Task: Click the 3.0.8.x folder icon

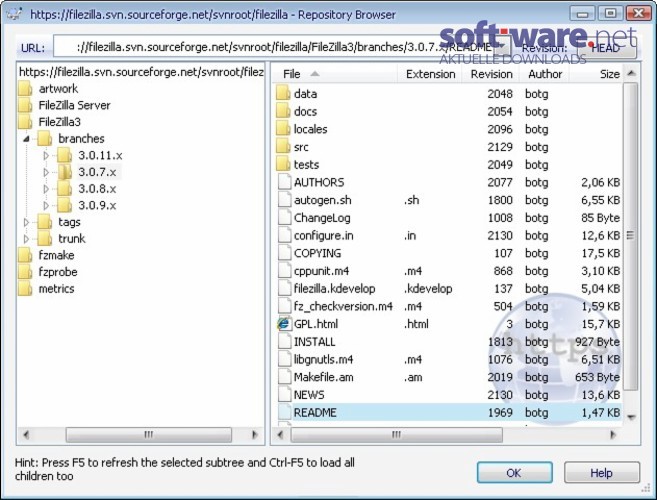Action: [x=64, y=189]
